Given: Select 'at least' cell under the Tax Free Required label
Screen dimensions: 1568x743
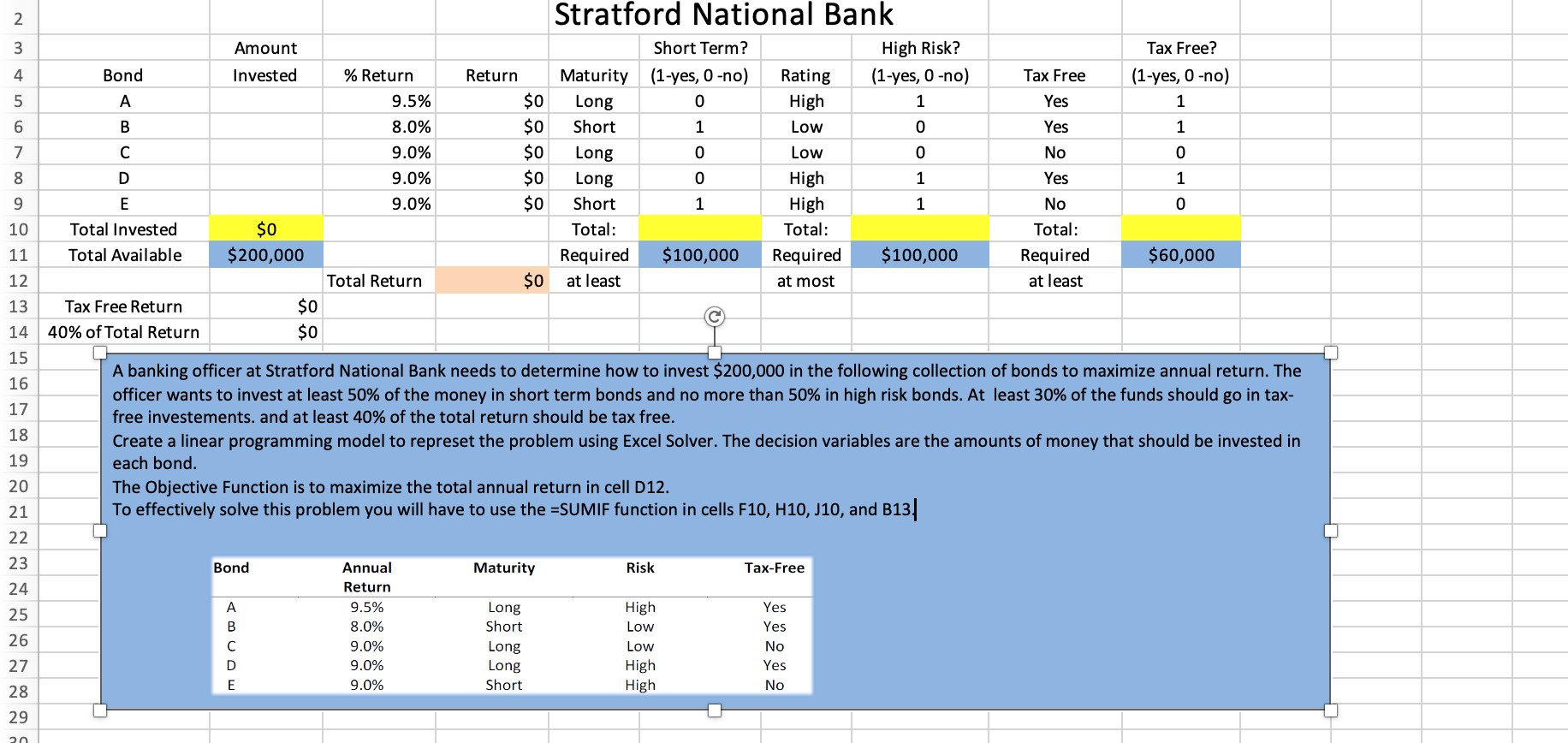Looking at the screenshot, I should coord(1055,281).
